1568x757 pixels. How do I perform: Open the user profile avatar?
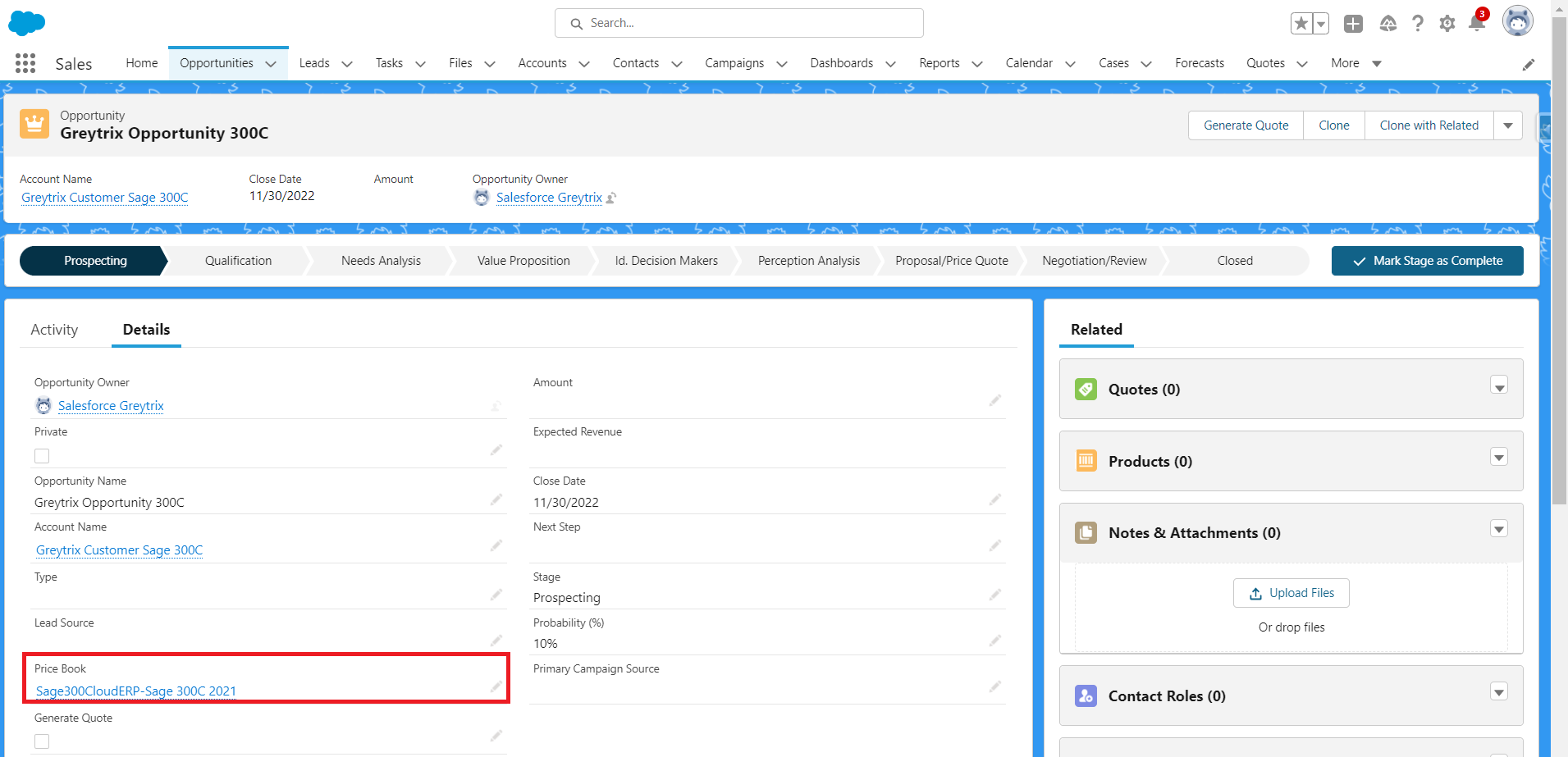point(1518,21)
